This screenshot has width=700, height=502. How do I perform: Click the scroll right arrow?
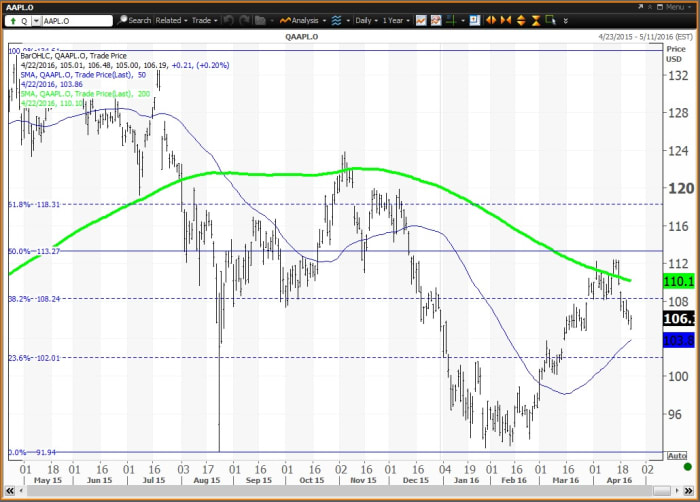[x=677, y=491]
